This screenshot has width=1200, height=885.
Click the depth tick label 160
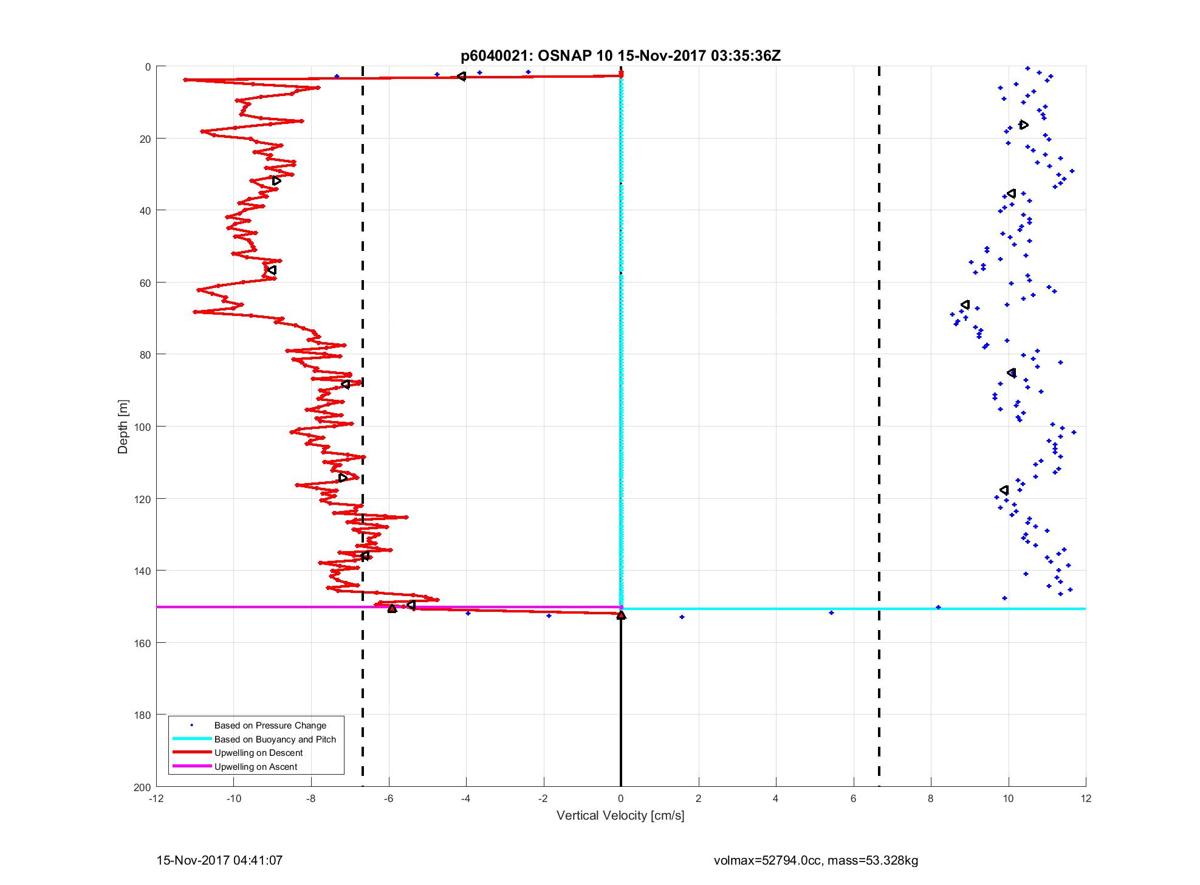point(142,643)
